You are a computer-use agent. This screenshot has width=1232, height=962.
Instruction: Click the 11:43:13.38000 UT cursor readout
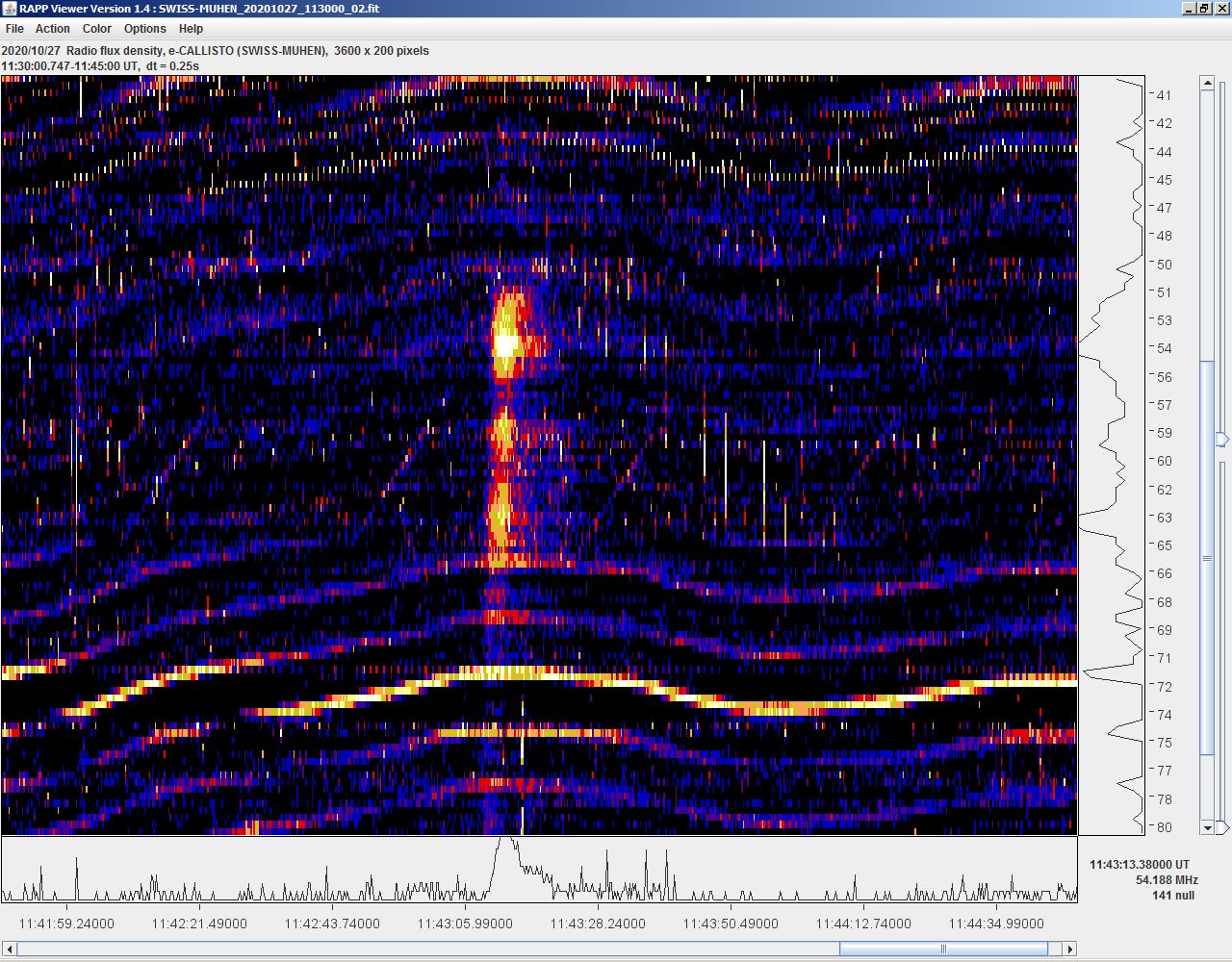(1140, 865)
